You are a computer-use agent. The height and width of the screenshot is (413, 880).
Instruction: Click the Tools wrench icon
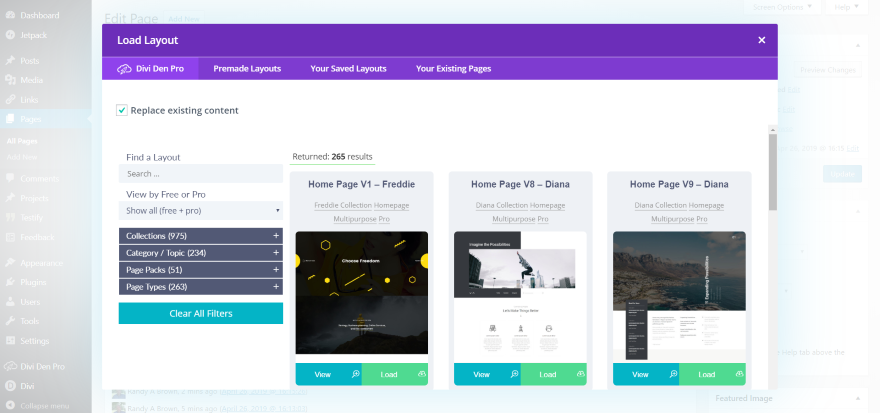pos(10,322)
